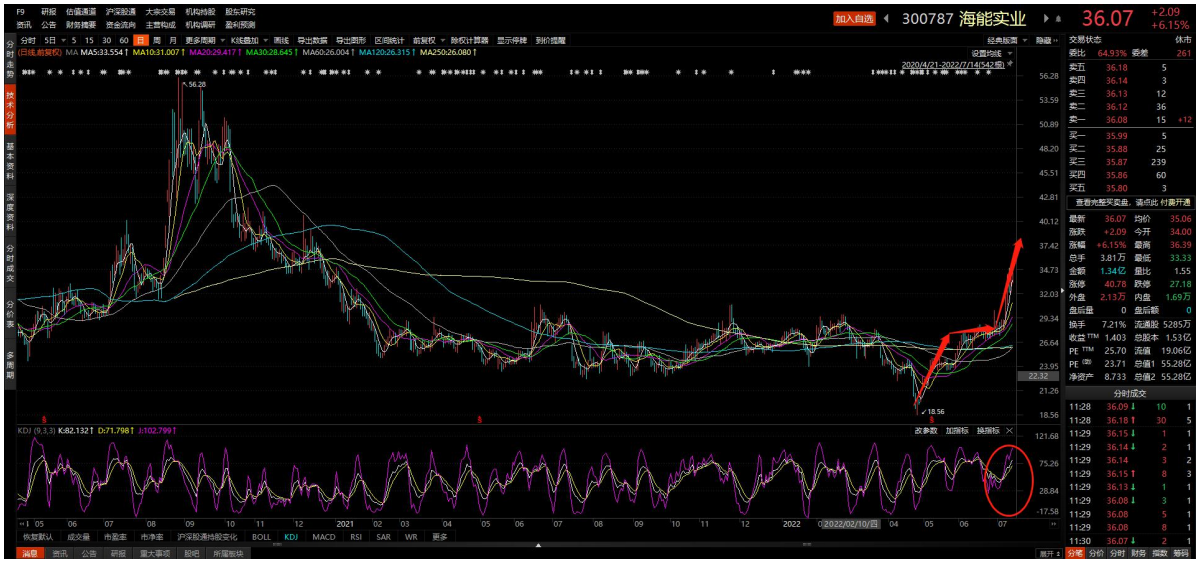Click the 加入自选 button
Image resolution: width=1199 pixels, height=564 pixels.
pos(855,18)
